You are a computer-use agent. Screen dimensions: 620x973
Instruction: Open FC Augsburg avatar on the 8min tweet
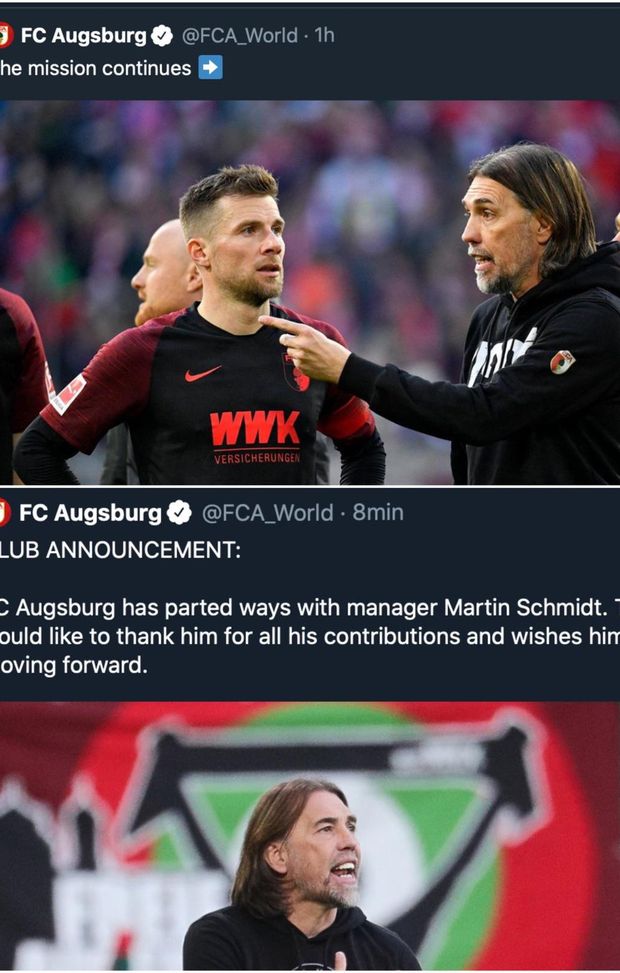coord(4,513)
